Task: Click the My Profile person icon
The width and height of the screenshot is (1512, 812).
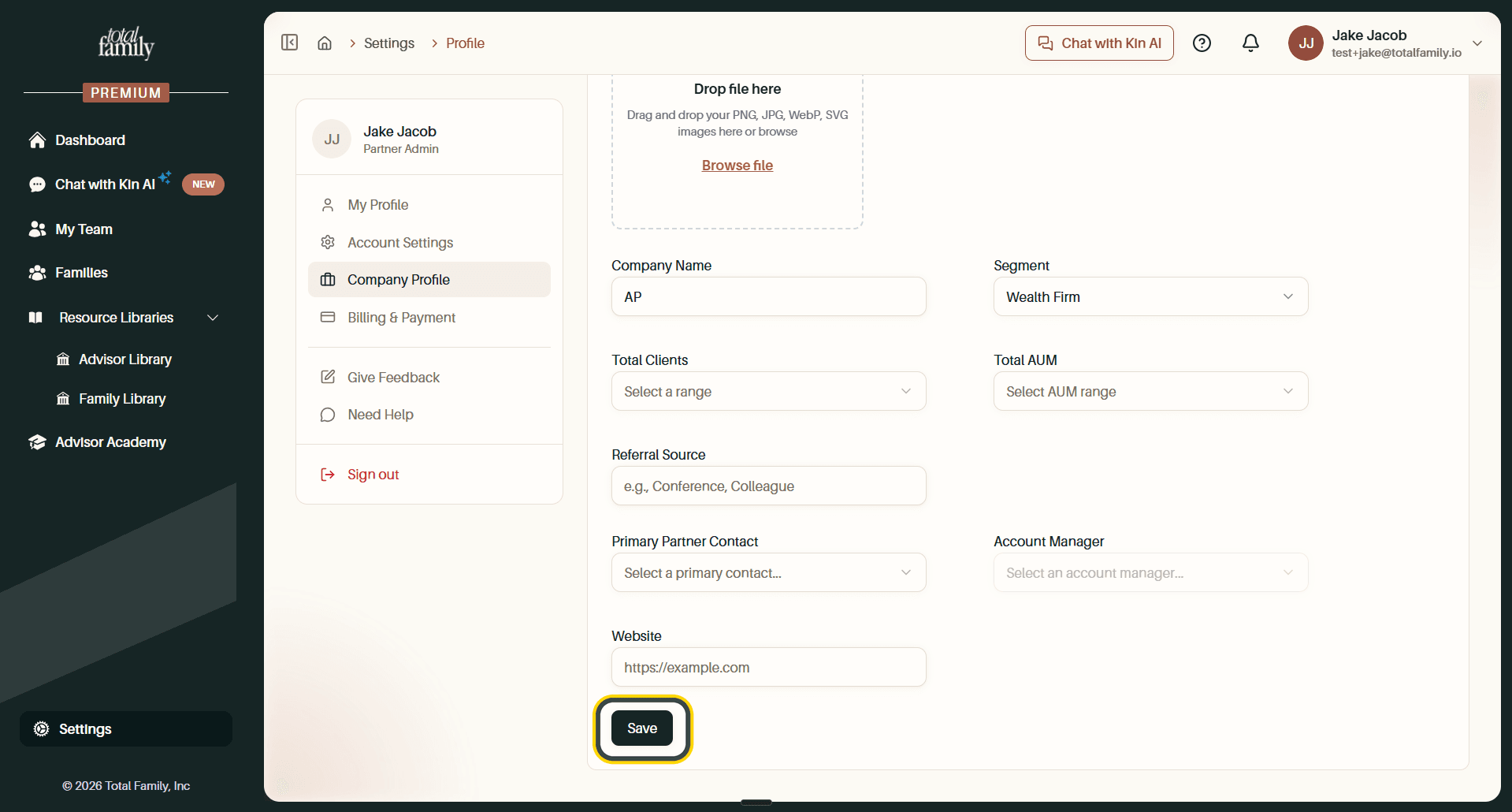Action: coord(328,205)
